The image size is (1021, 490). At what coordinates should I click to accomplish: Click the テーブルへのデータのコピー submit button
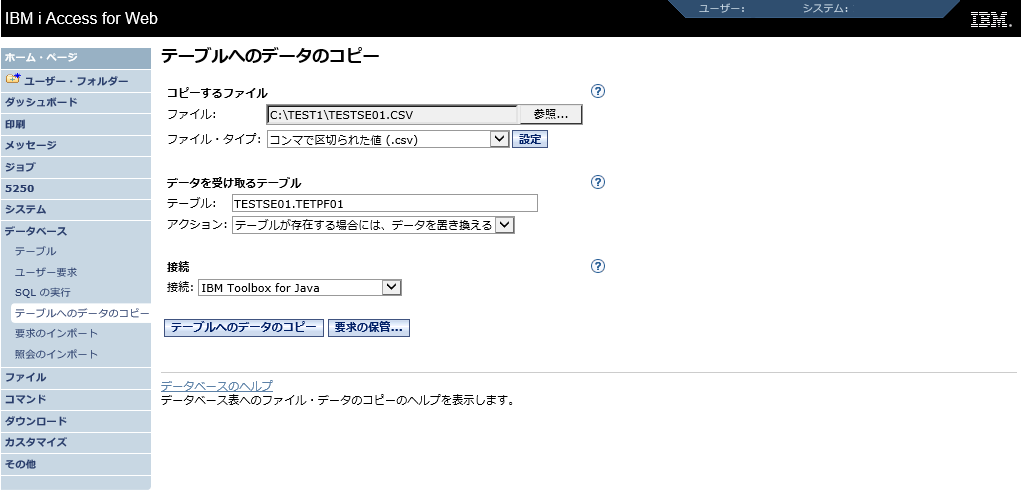click(x=244, y=328)
